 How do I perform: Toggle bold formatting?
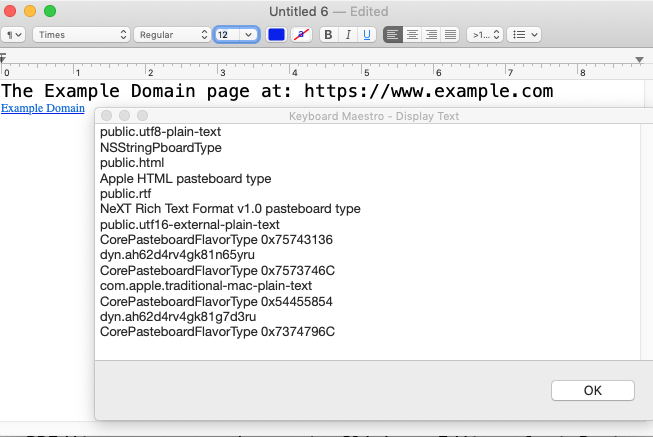pyautogui.click(x=329, y=35)
